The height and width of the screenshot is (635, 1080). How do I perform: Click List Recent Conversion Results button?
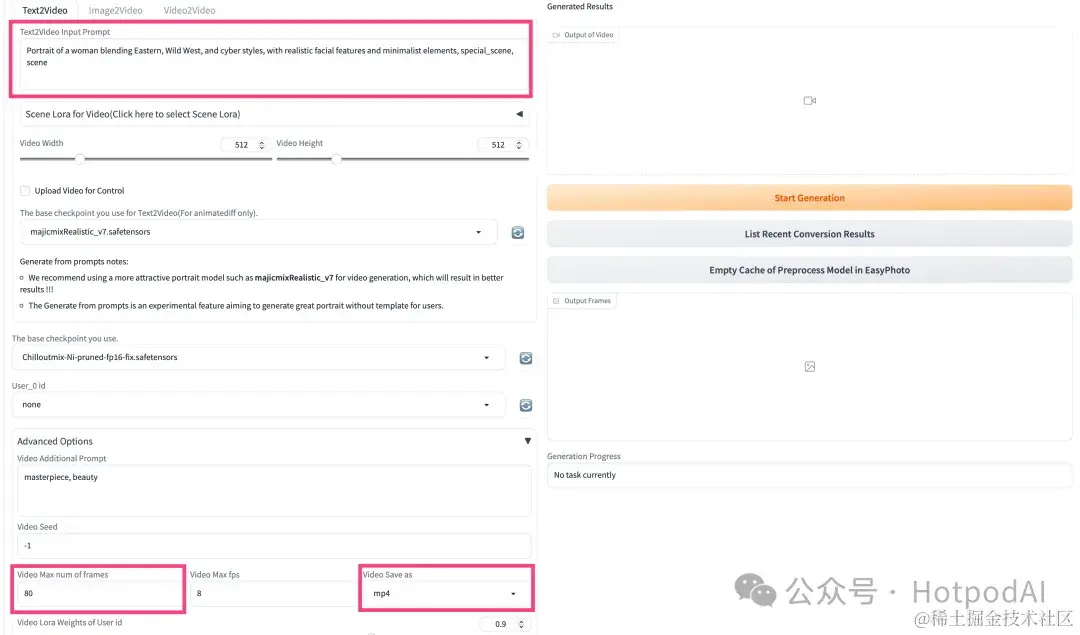point(809,234)
